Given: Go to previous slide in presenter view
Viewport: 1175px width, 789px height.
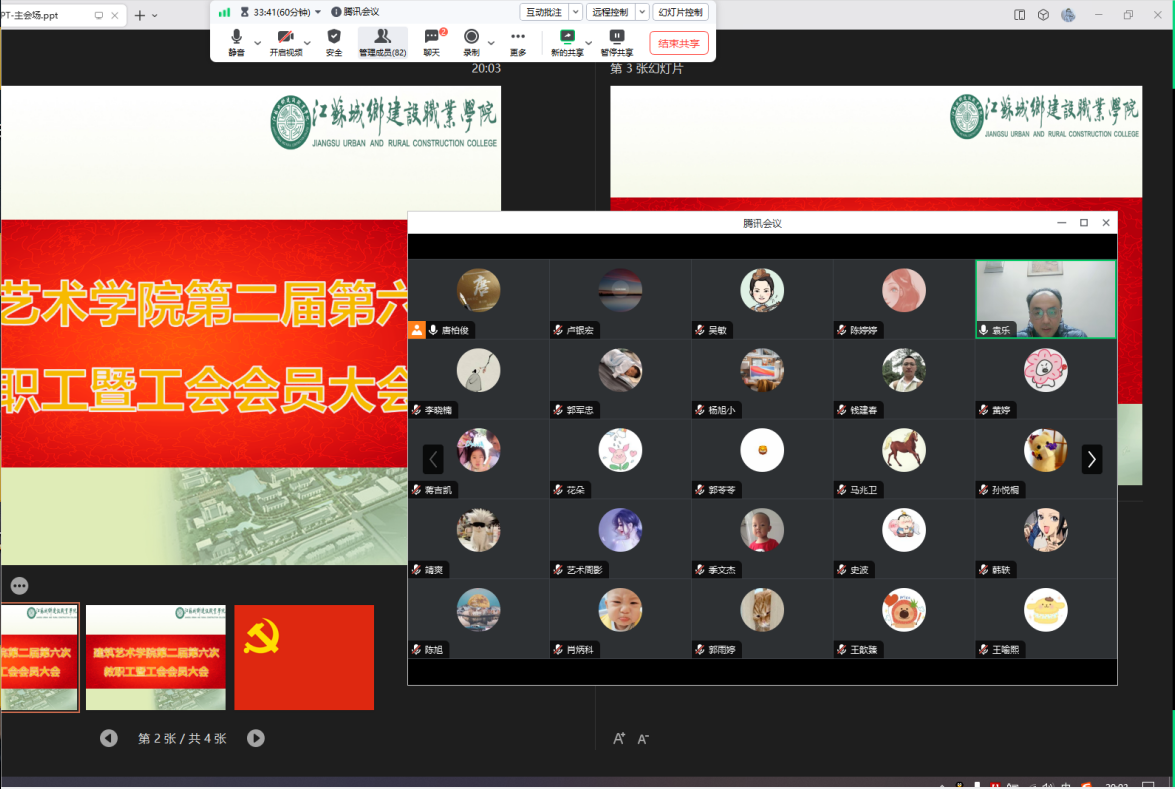Looking at the screenshot, I should [109, 738].
